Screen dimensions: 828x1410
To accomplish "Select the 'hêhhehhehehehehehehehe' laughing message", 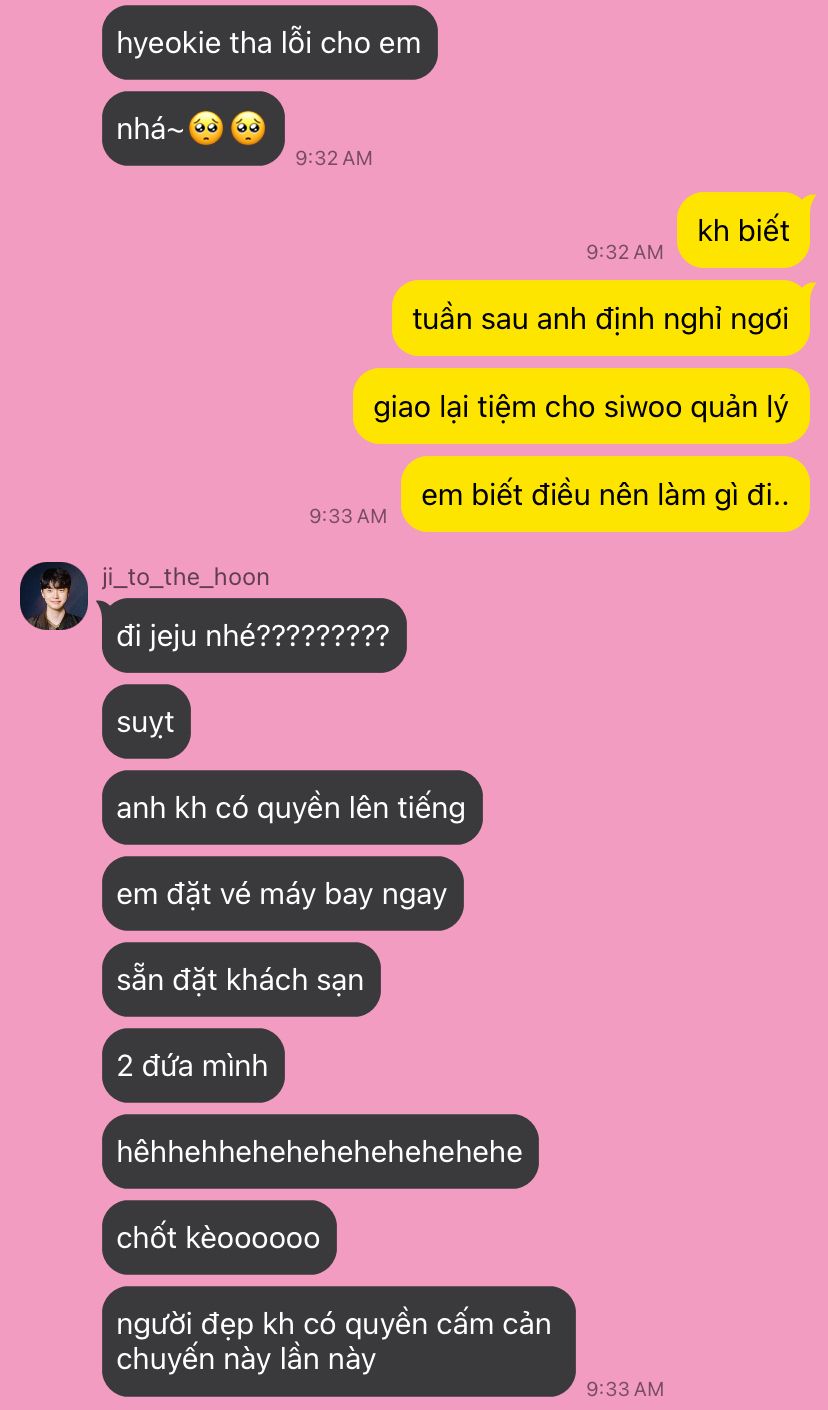I will [x=320, y=1151].
